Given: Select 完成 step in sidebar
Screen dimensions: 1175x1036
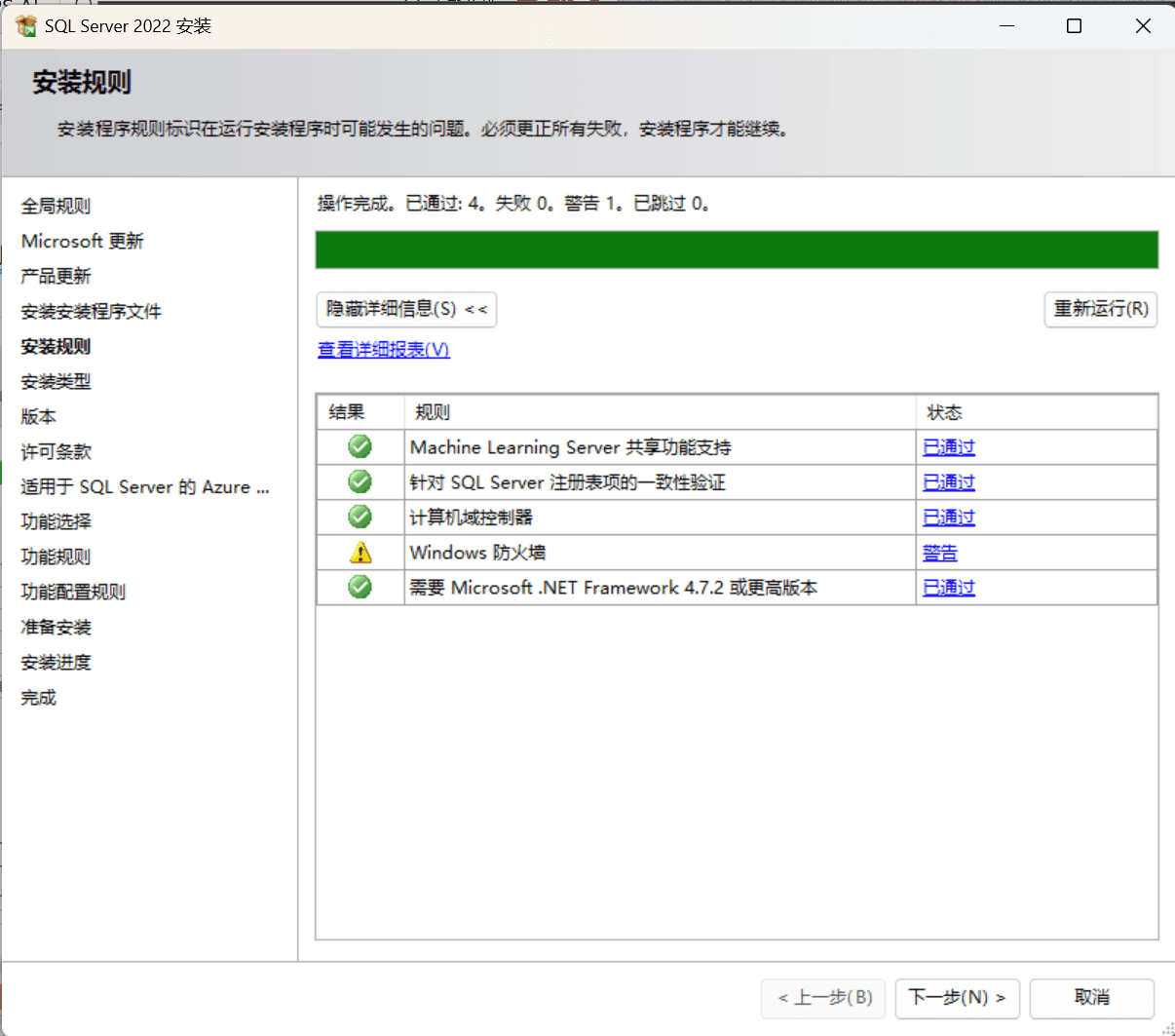Looking at the screenshot, I should click(39, 697).
